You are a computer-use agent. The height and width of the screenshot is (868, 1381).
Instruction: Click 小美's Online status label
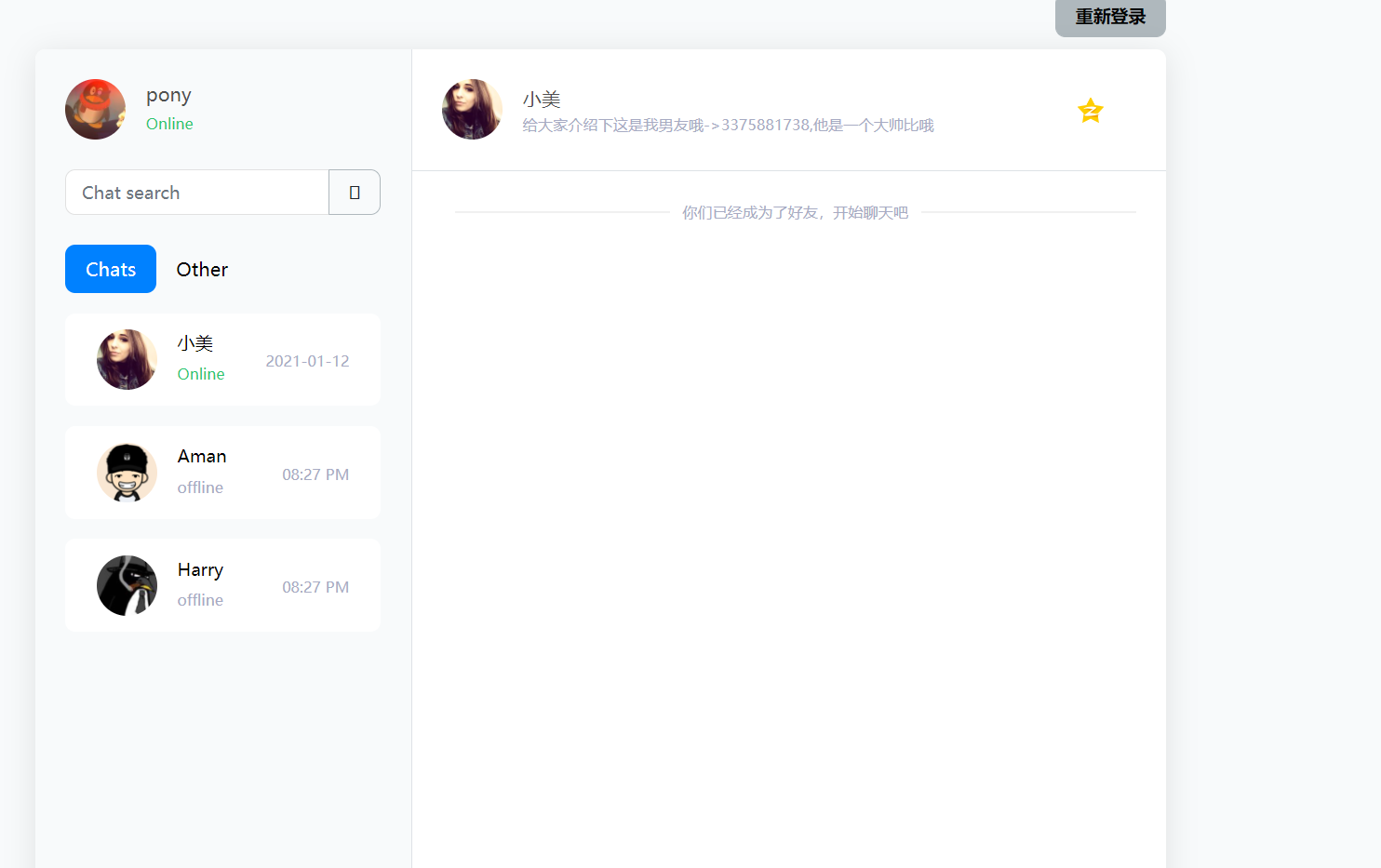[200, 373]
